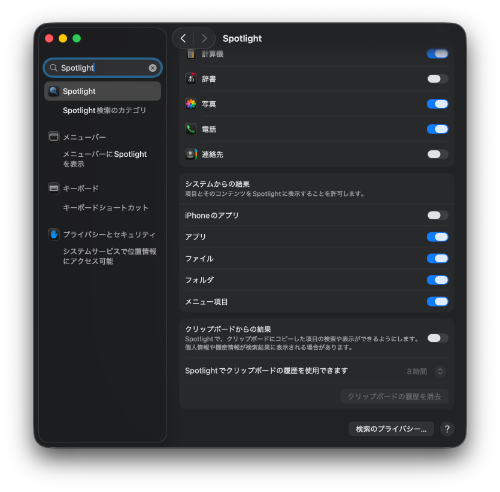The width and height of the screenshot is (500, 492).
Task: Click the magnifying glass in the search field
Action: (53, 68)
